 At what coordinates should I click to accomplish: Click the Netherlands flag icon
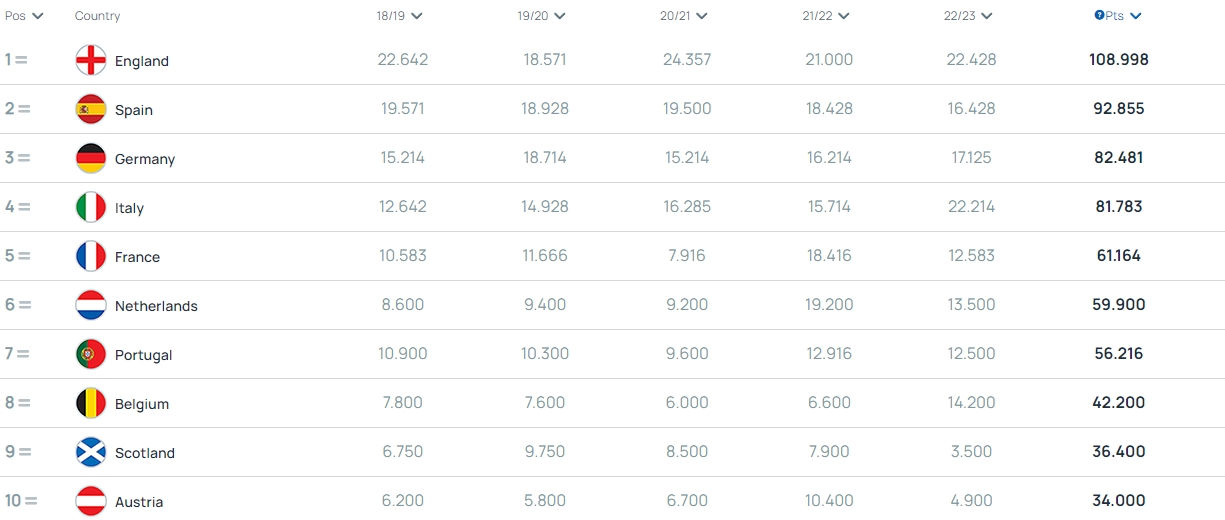click(x=91, y=305)
